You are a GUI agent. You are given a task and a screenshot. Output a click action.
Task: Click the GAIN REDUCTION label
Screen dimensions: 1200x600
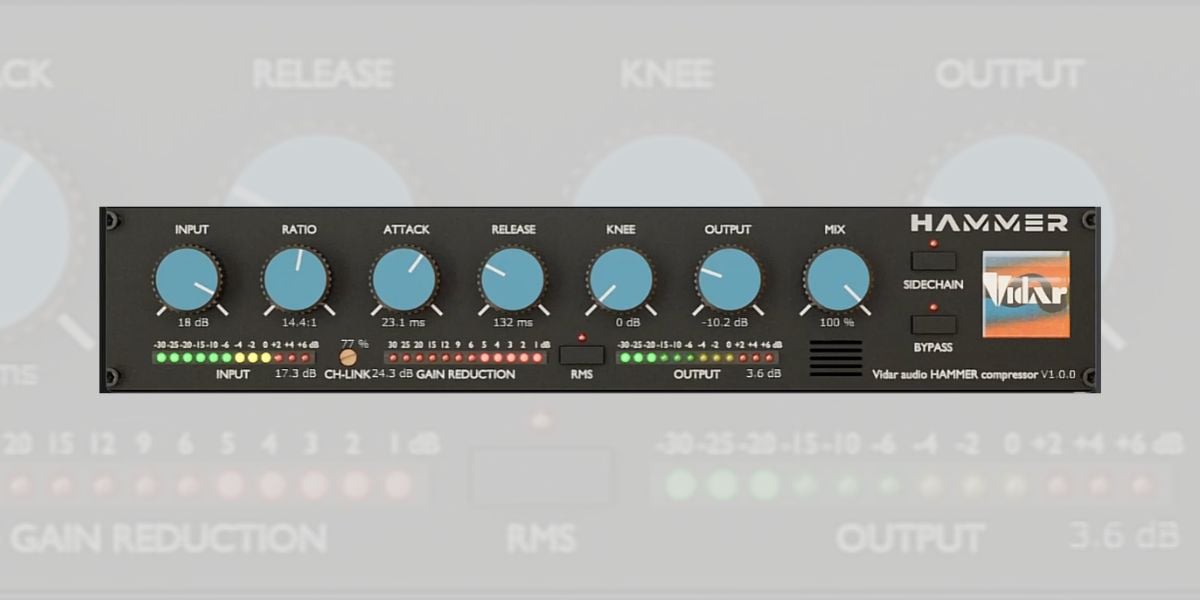point(466,374)
